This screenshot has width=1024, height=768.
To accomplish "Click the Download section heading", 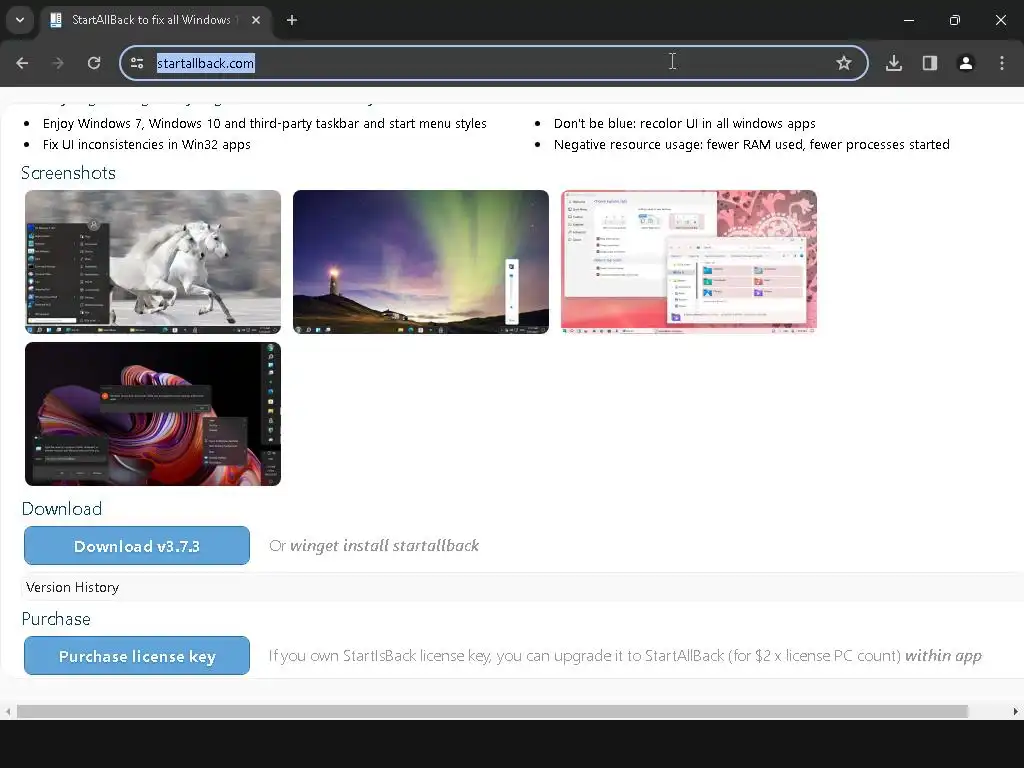I will coord(62,509).
